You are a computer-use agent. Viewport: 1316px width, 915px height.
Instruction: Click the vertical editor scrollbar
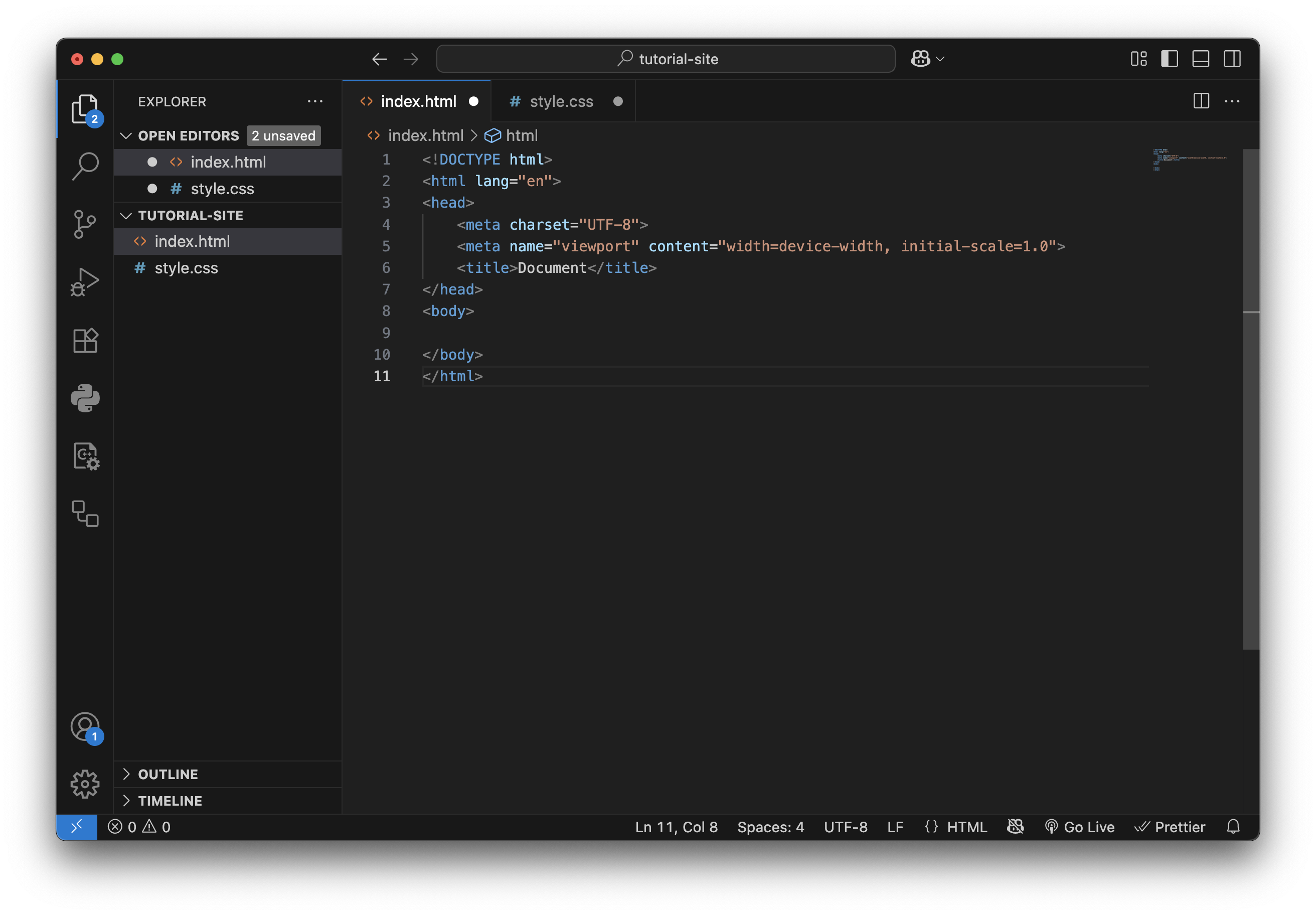1251,399
